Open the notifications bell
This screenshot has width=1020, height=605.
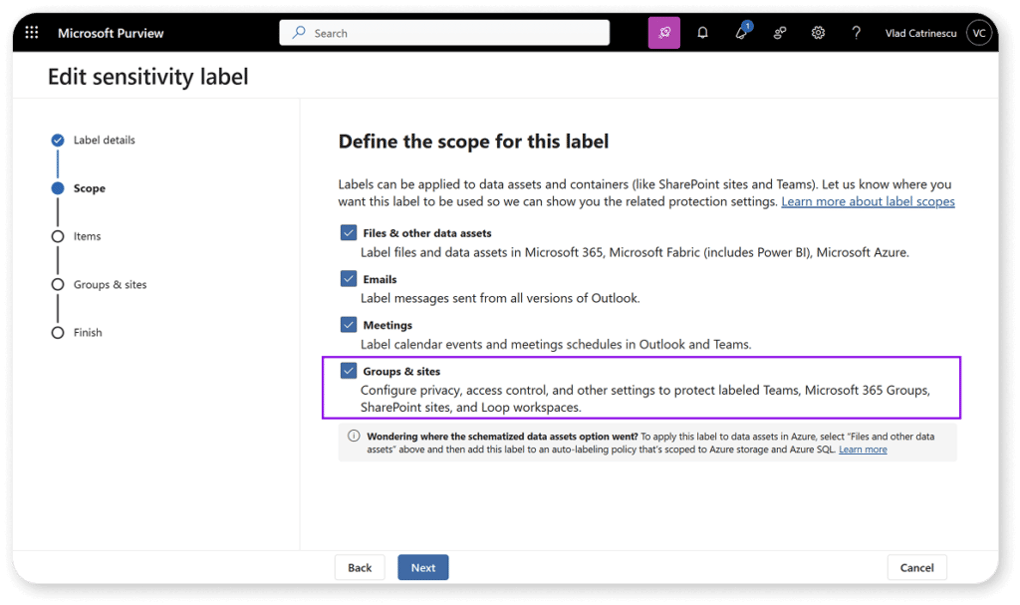703,33
